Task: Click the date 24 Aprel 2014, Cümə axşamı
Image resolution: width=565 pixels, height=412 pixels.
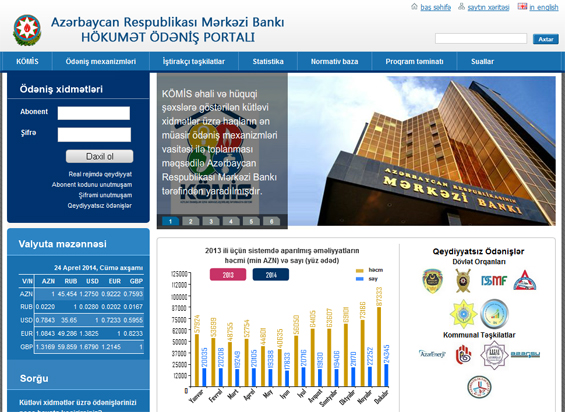Action: (x=98, y=268)
